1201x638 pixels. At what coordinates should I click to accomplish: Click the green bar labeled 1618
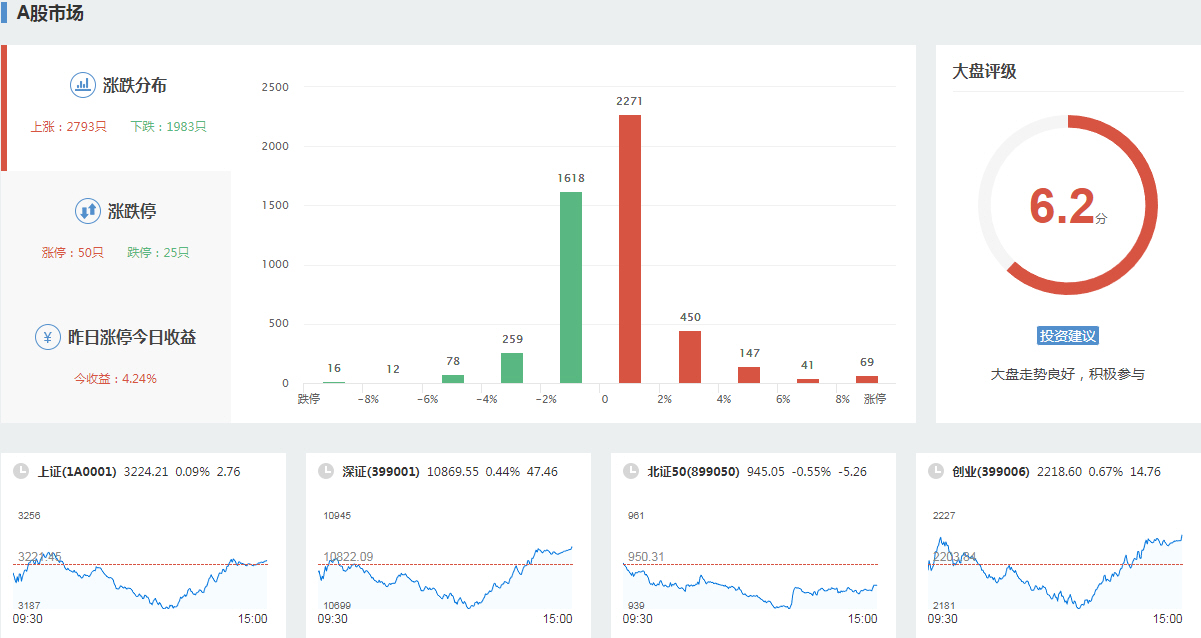click(x=571, y=287)
